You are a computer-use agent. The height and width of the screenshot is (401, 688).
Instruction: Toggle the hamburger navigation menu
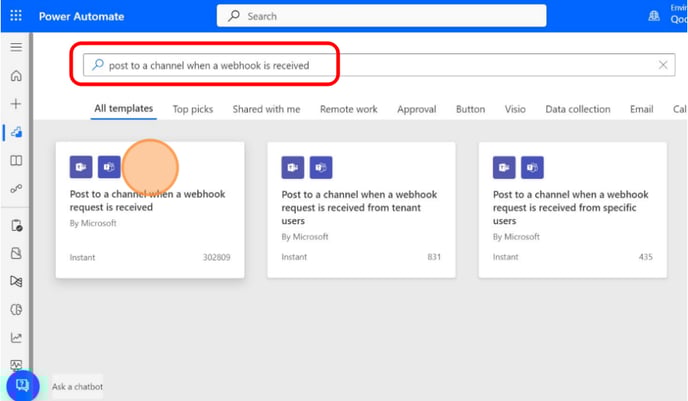coord(16,47)
